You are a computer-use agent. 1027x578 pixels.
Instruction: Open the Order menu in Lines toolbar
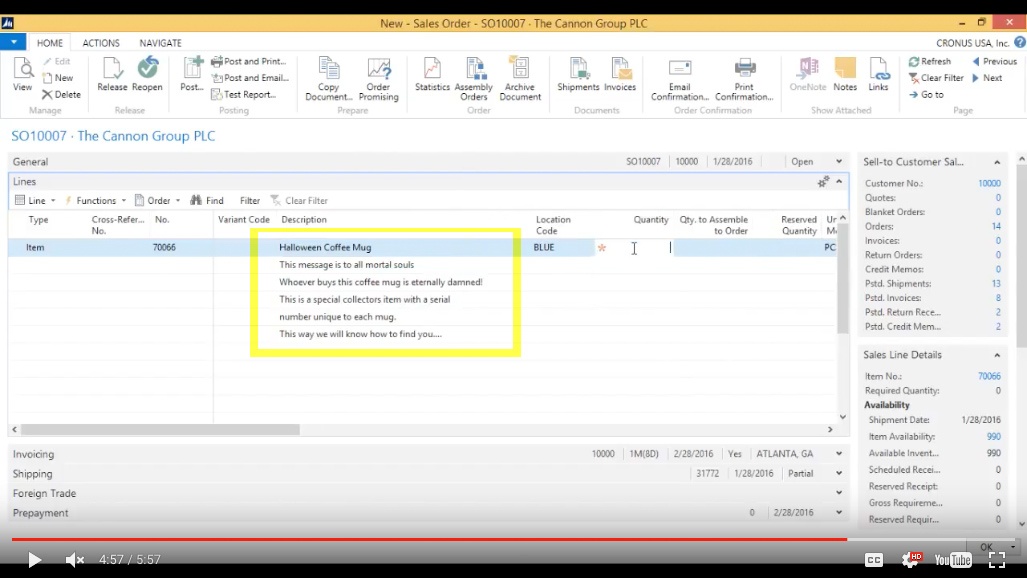pyautogui.click(x=158, y=201)
